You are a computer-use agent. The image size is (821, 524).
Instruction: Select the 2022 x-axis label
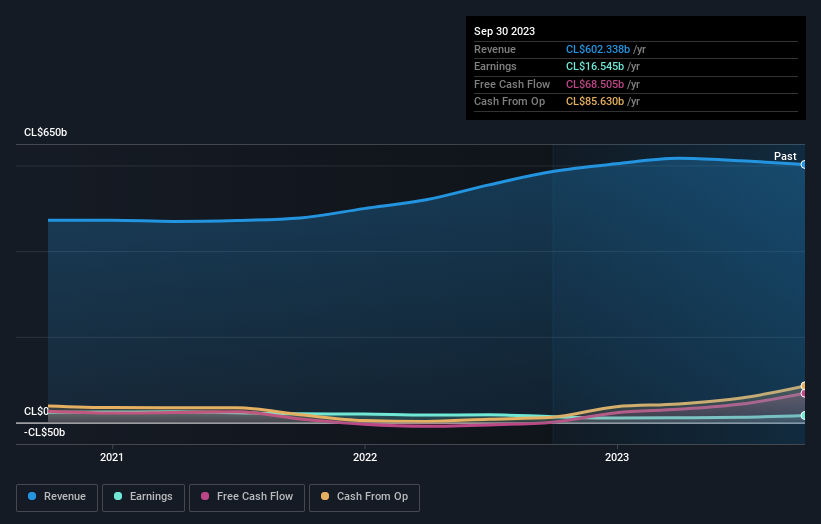coord(365,457)
